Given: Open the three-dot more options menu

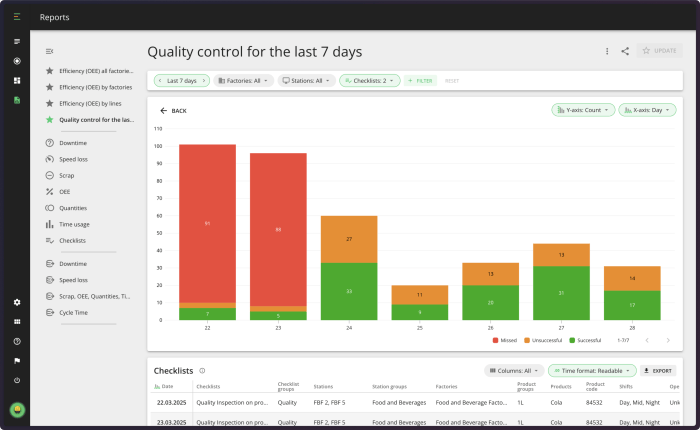Looking at the screenshot, I should point(607,51).
